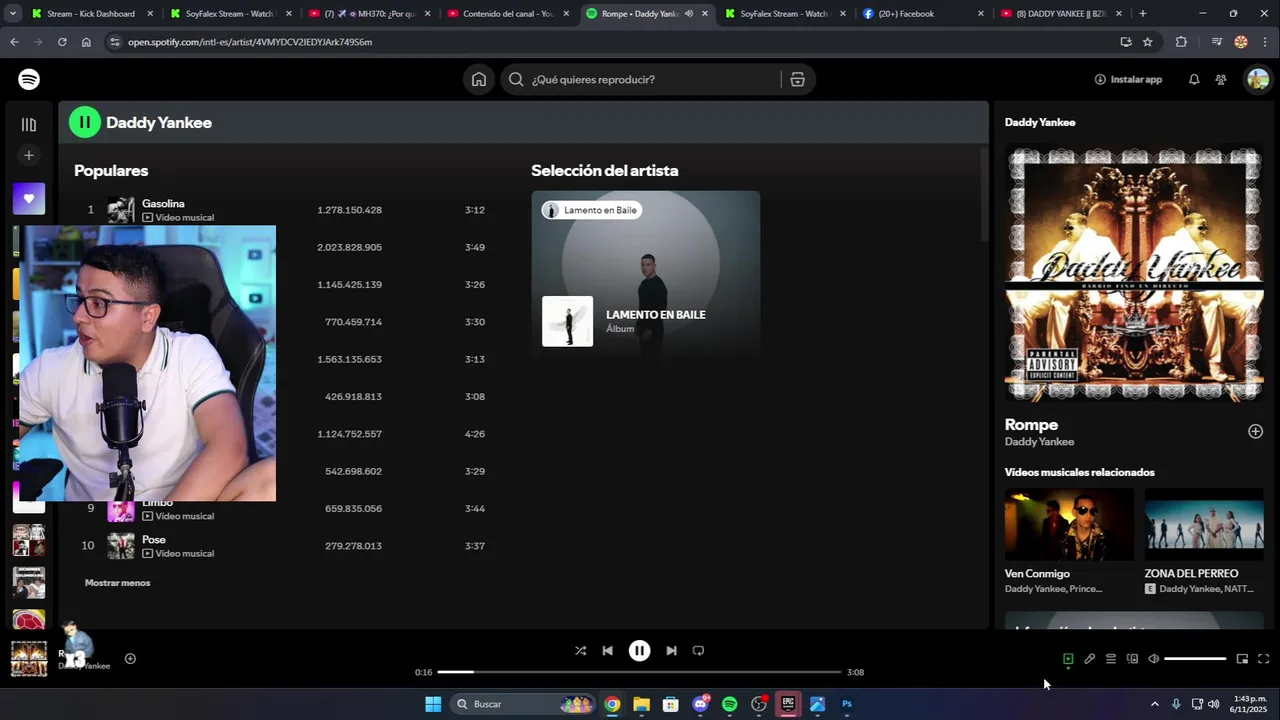Image resolution: width=1280 pixels, height=720 pixels.
Task: Mute the Spotify tab audio indicator
Action: coord(689,14)
